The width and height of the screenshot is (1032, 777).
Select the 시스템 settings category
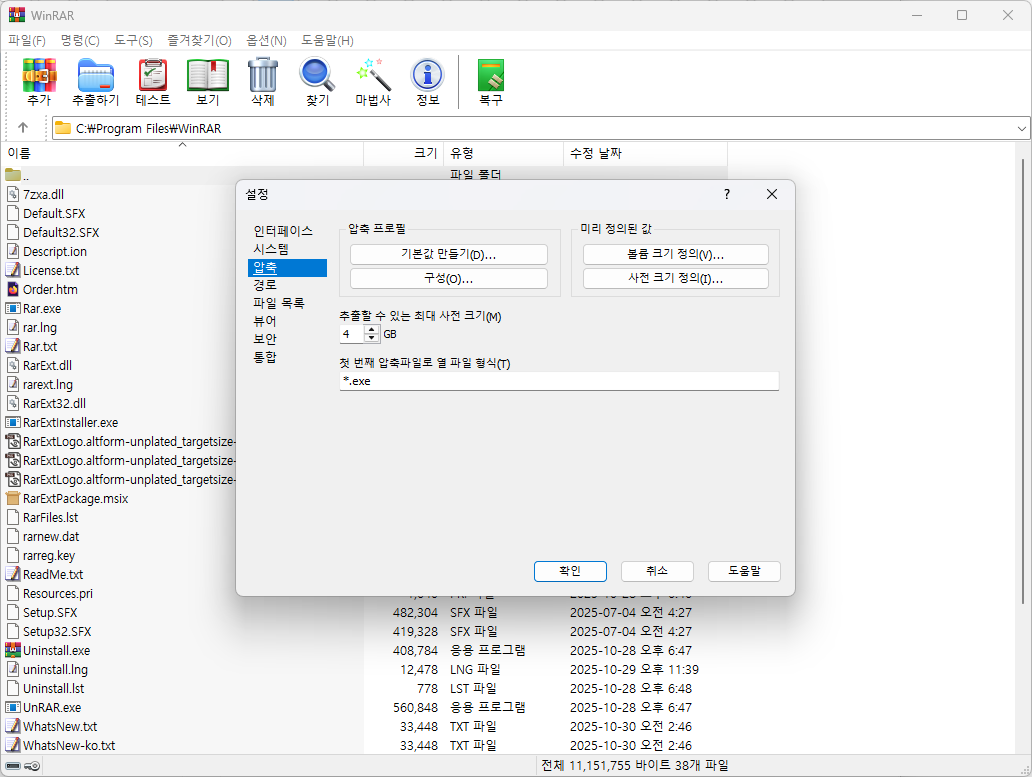tap(271, 249)
